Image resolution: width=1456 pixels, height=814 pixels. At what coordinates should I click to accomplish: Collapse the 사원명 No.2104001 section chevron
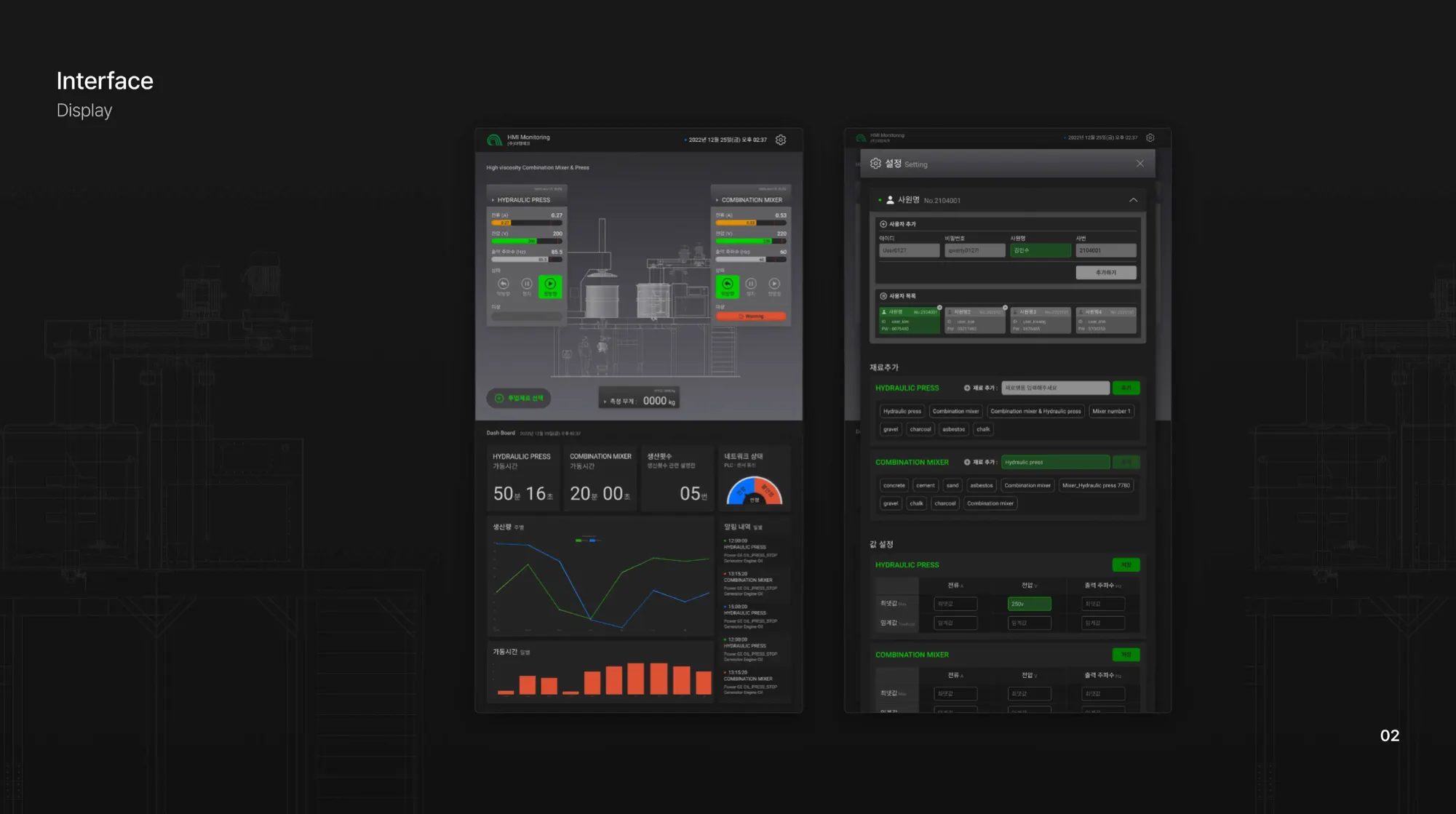(1133, 200)
